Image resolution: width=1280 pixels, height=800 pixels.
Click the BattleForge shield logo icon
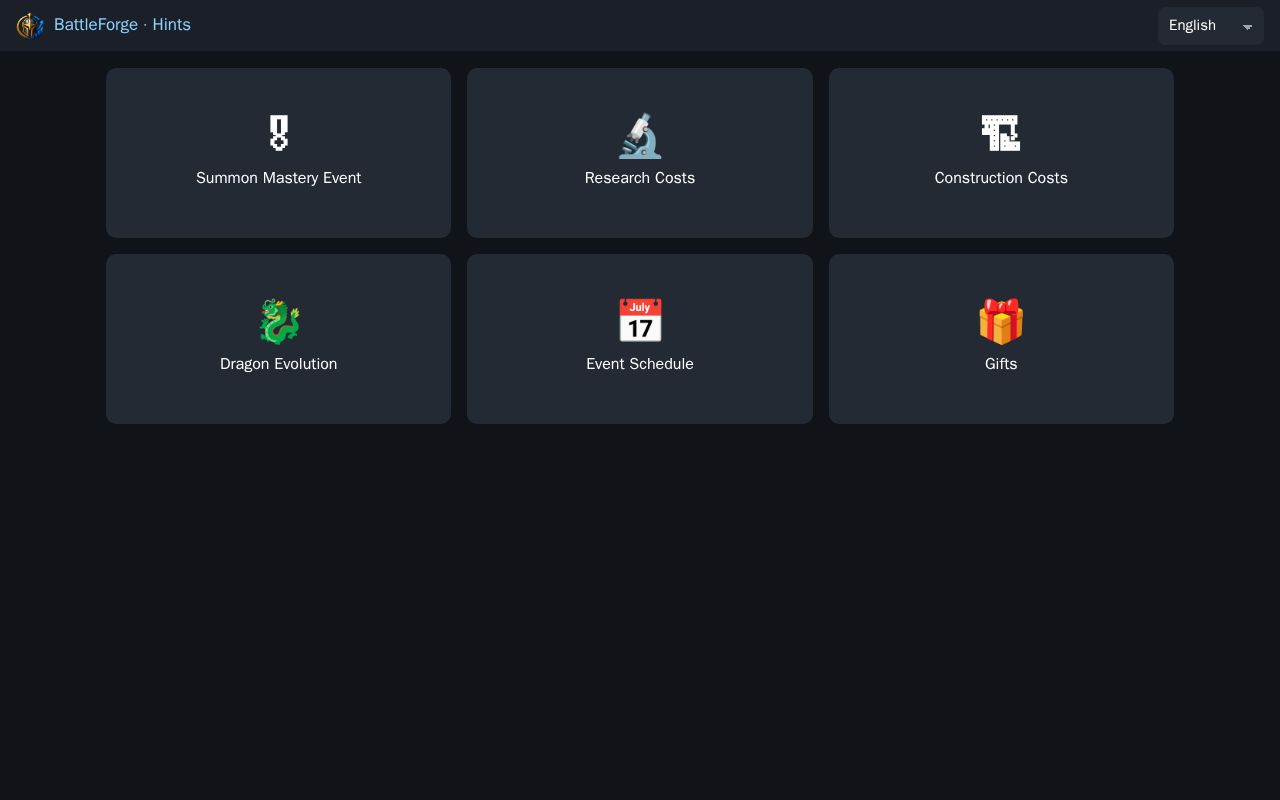(x=30, y=25)
